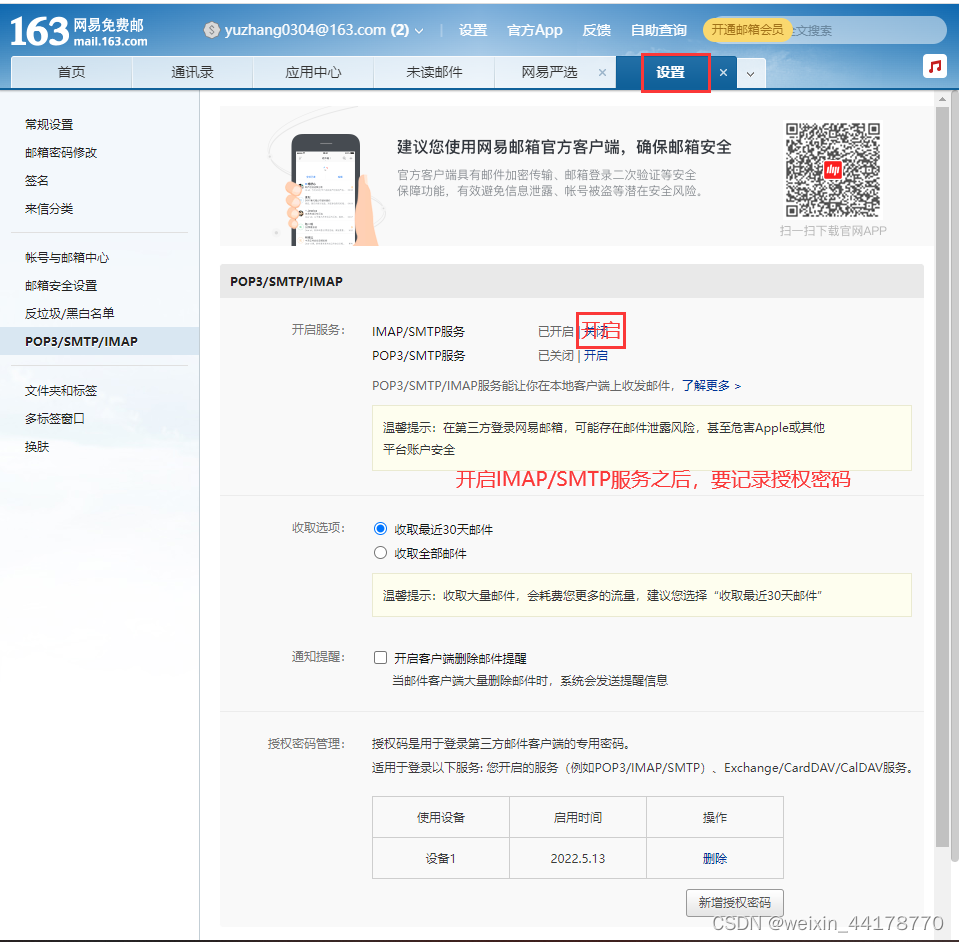Screen dimensions: 959x942
Task: Open 来信分类 settings
Action: (49, 209)
